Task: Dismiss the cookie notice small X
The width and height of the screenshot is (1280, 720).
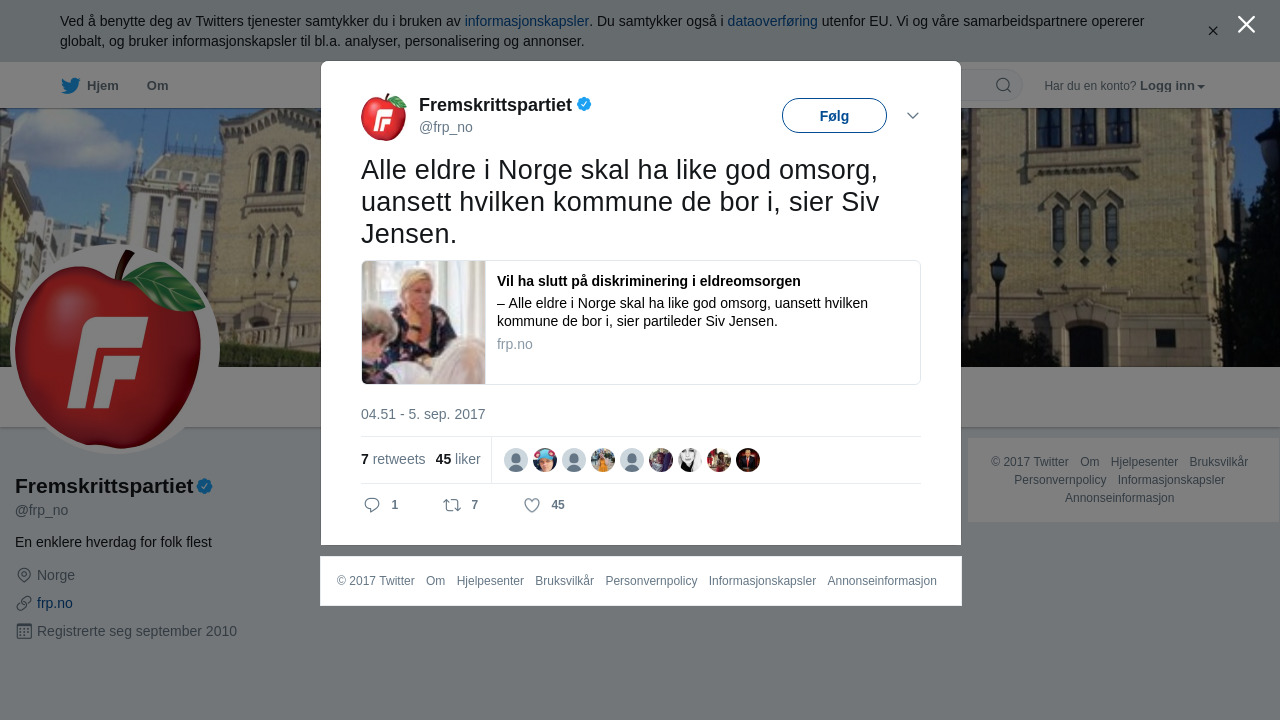Action: point(1213,31)
